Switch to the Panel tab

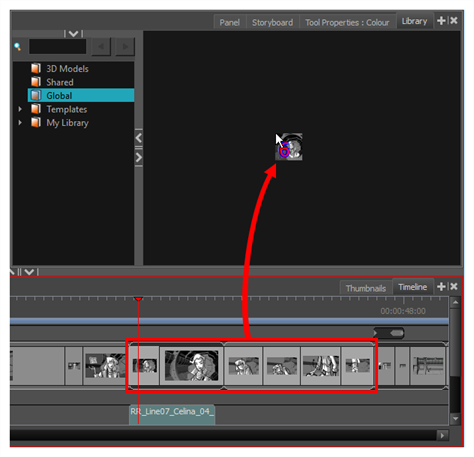tap(229, 22)
